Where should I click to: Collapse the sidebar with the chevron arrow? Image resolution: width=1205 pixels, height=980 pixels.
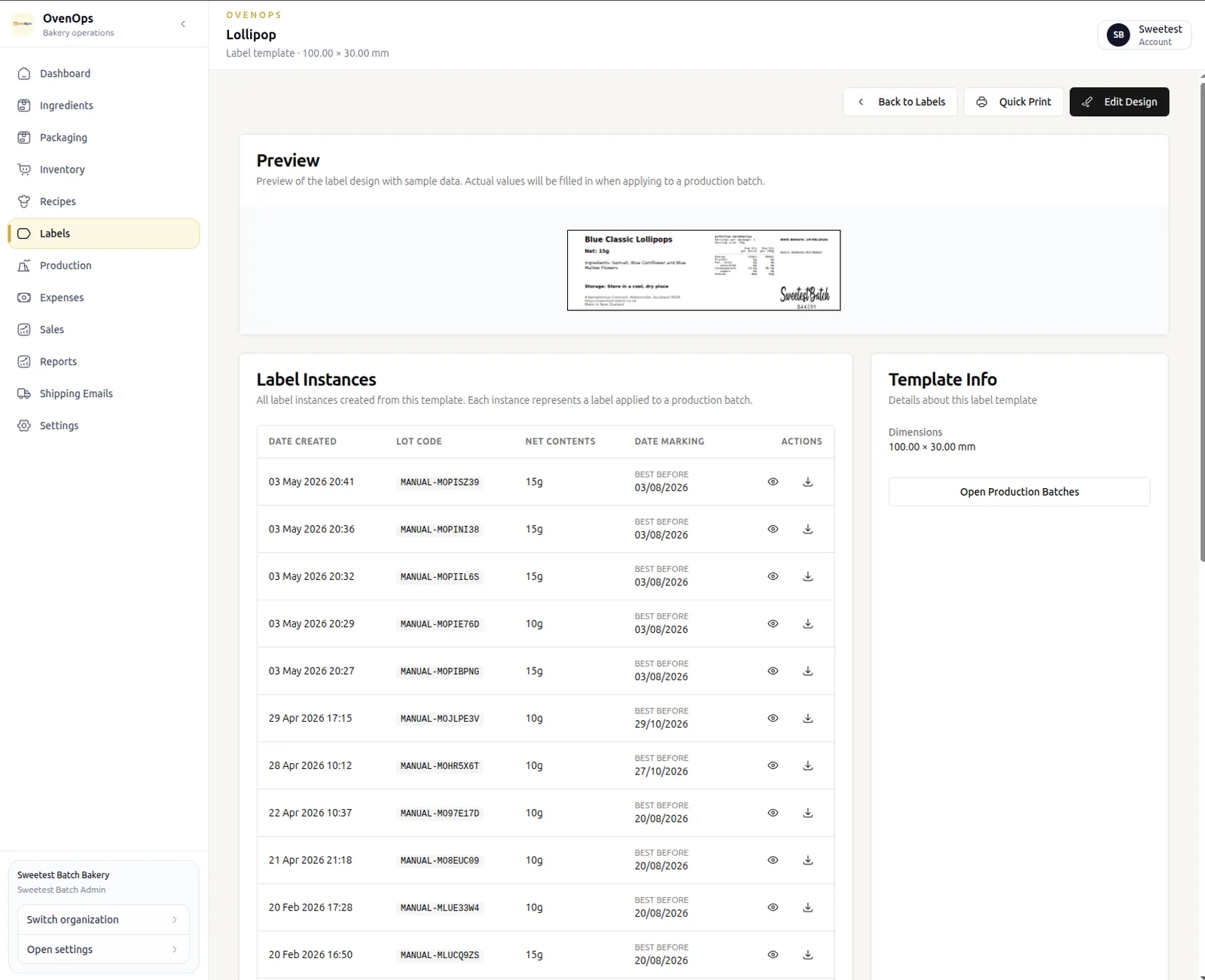[x=183, y=24]
